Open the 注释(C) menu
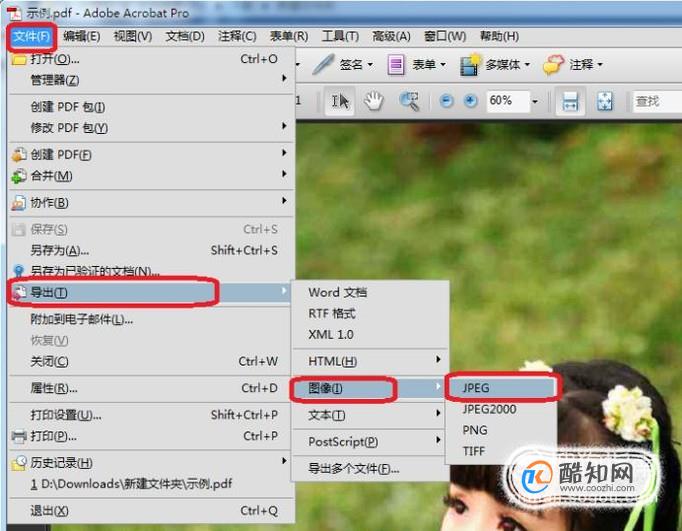This screenshot has height=531, width=682. pos(237,36)
